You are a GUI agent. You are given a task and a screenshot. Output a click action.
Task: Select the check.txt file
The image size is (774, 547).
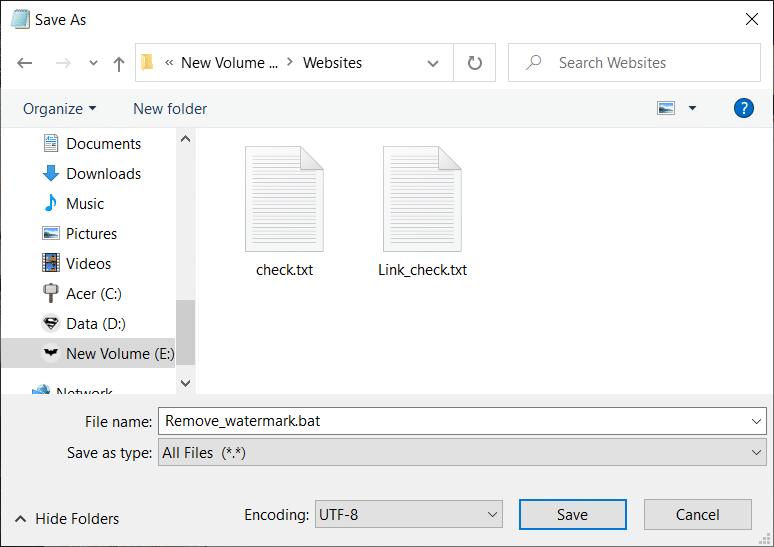pos(284,212)
